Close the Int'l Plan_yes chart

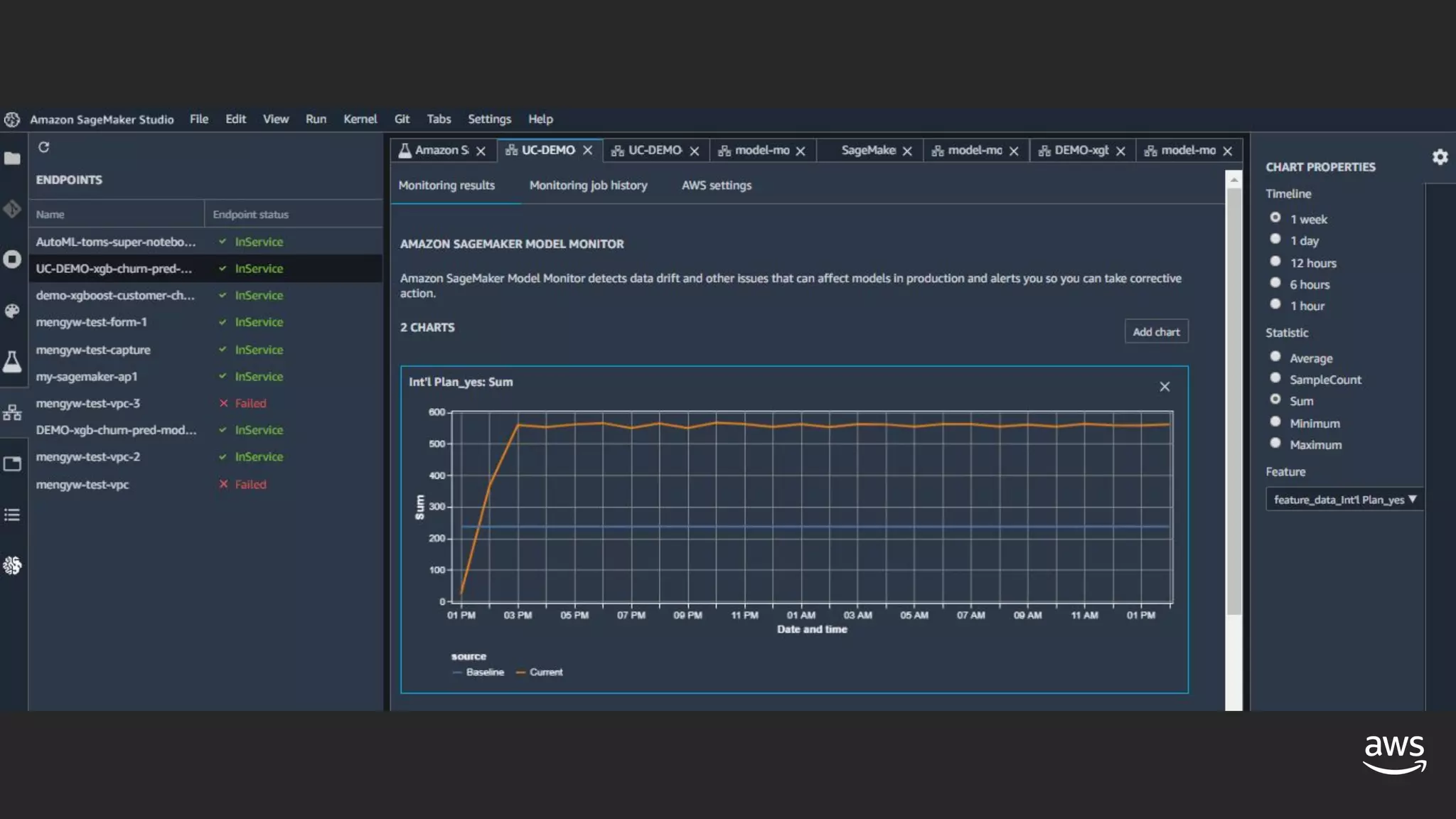[x=1165, y=387]
